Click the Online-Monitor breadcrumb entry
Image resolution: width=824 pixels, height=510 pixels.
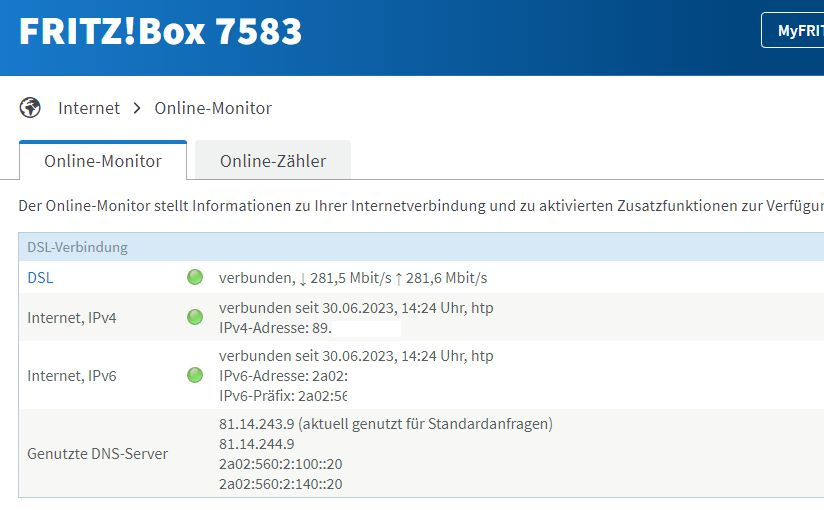(213, 108)
